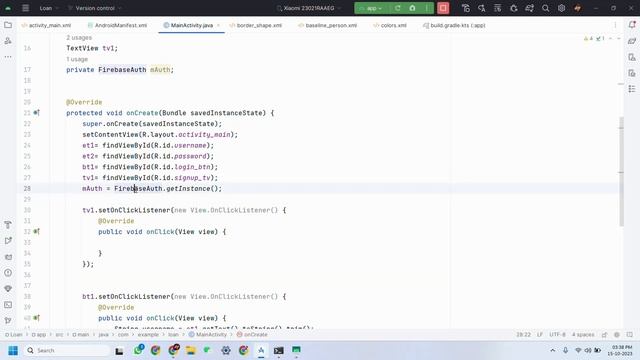Open the taskbar clock and date
This screenshot has width=640, height=360.
coord(621,350)
